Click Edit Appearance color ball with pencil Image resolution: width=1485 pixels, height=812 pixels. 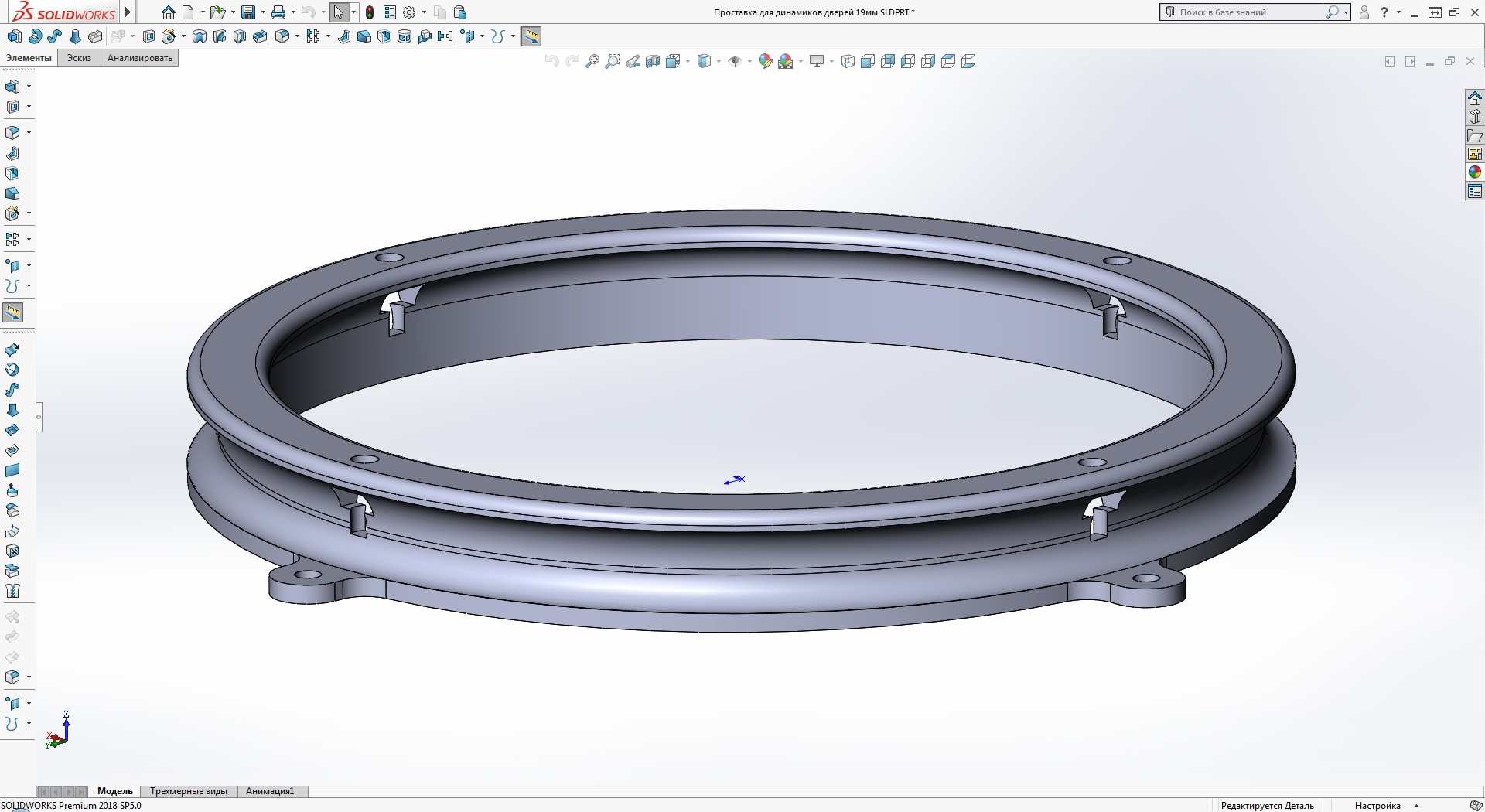[765, 61]
